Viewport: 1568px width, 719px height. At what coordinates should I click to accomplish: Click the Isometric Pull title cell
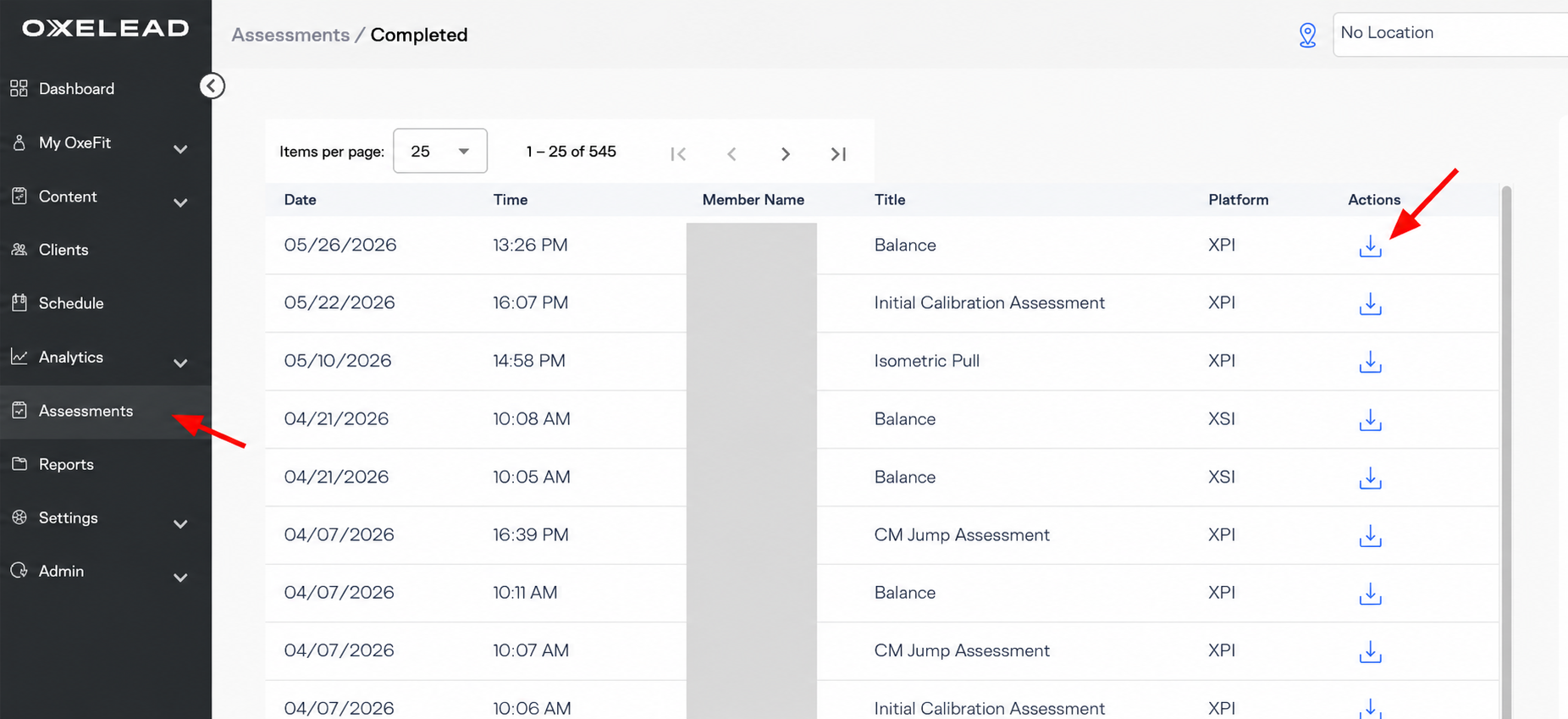[926, 361]
